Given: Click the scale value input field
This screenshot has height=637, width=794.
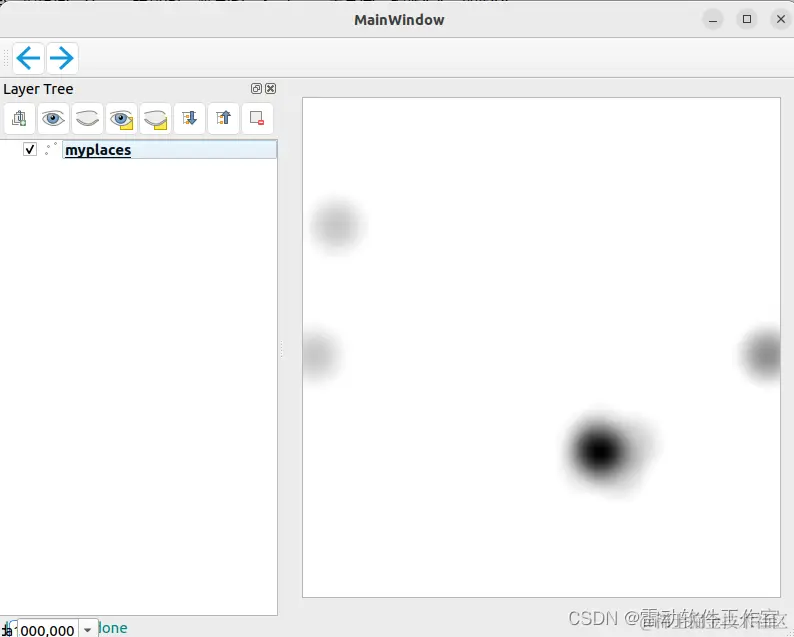Looking at the screenshot, I should (x=48, y=629).
